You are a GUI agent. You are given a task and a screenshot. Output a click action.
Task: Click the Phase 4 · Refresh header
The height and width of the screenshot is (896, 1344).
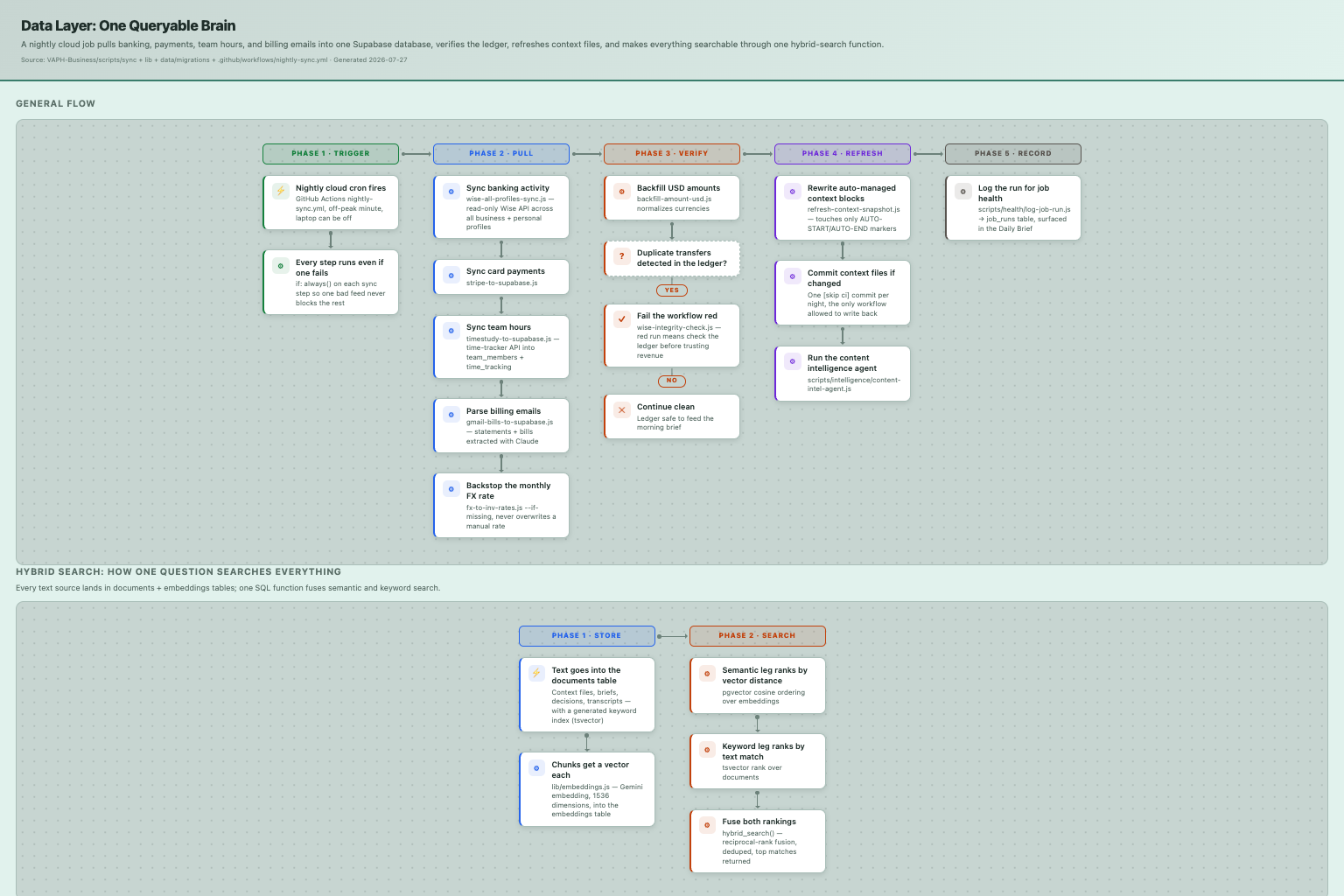click(843, 154)
